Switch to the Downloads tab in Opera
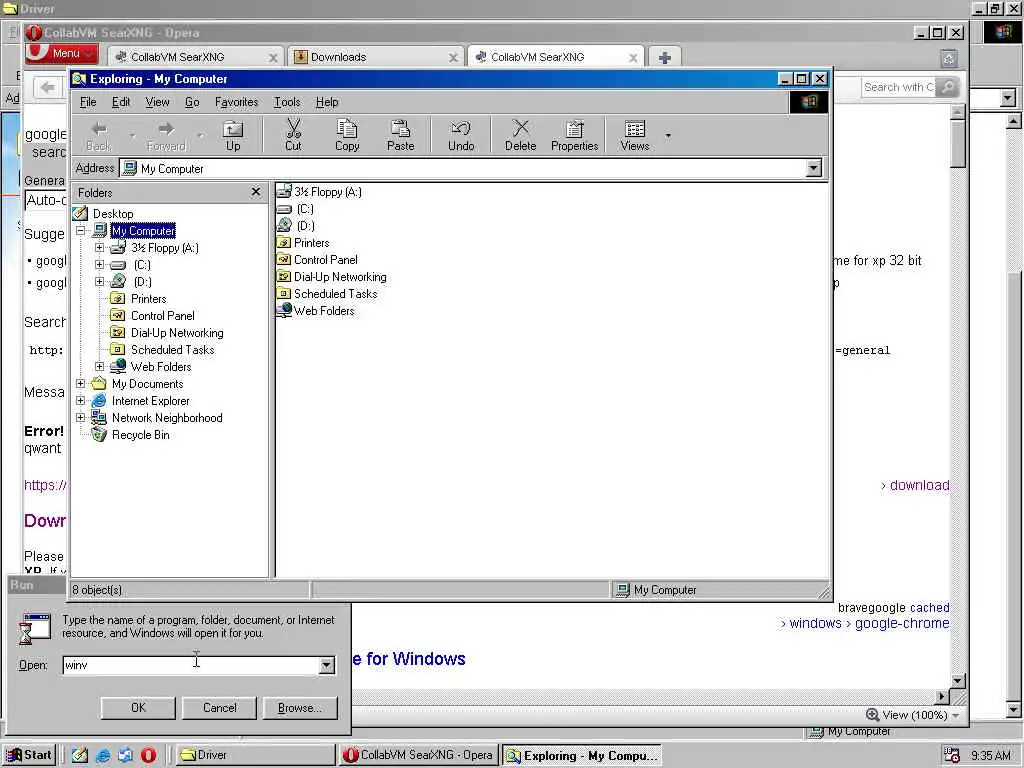Image resolution: width=1024 pixels, height=768 pixels. (x=376, y=57)
